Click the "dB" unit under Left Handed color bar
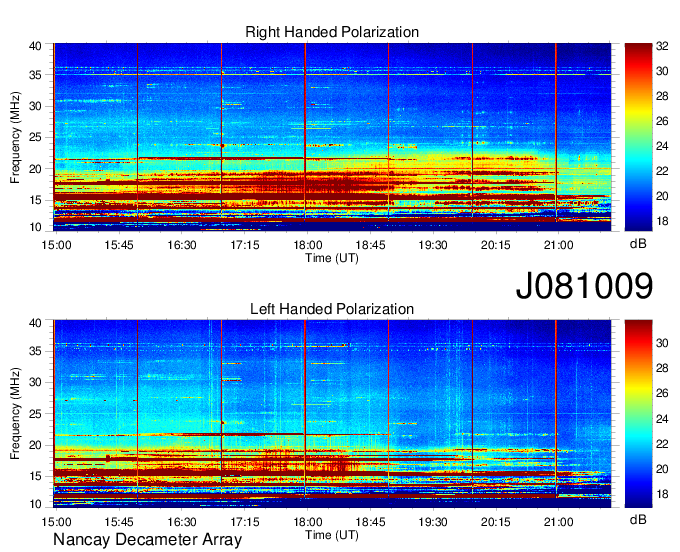Screen dimensions: 680x552 [x=638, y=520]
